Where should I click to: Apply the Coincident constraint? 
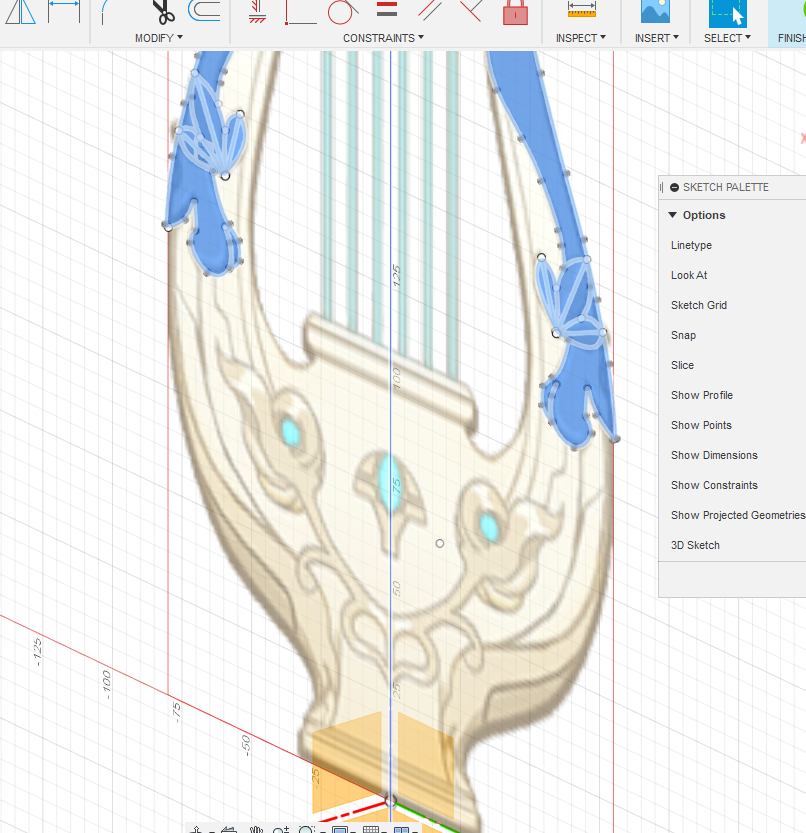click(301, 12)
